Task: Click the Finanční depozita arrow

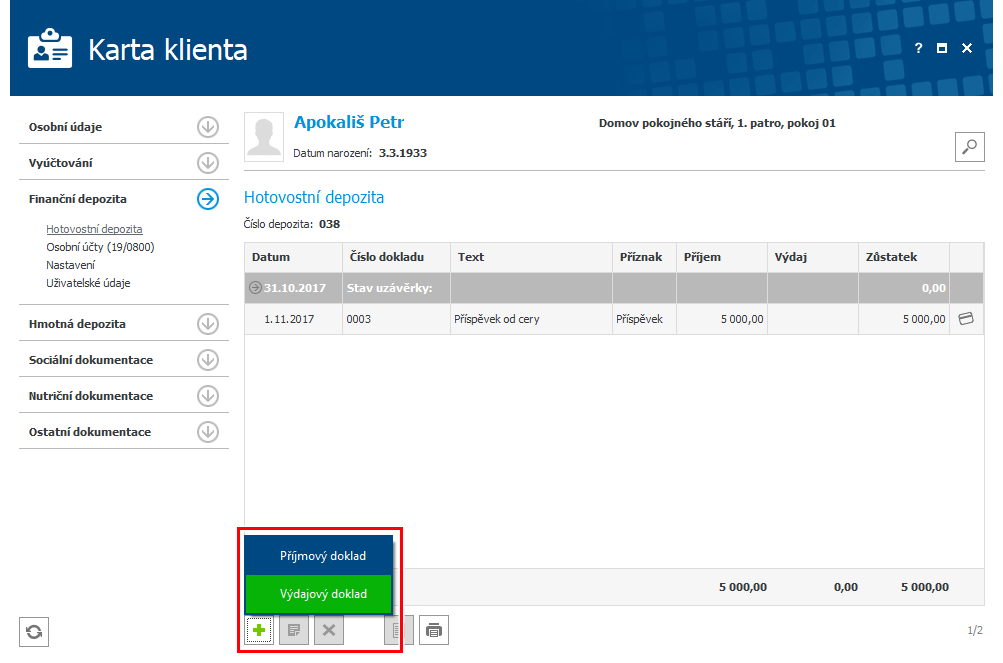Action: (207, 199)
